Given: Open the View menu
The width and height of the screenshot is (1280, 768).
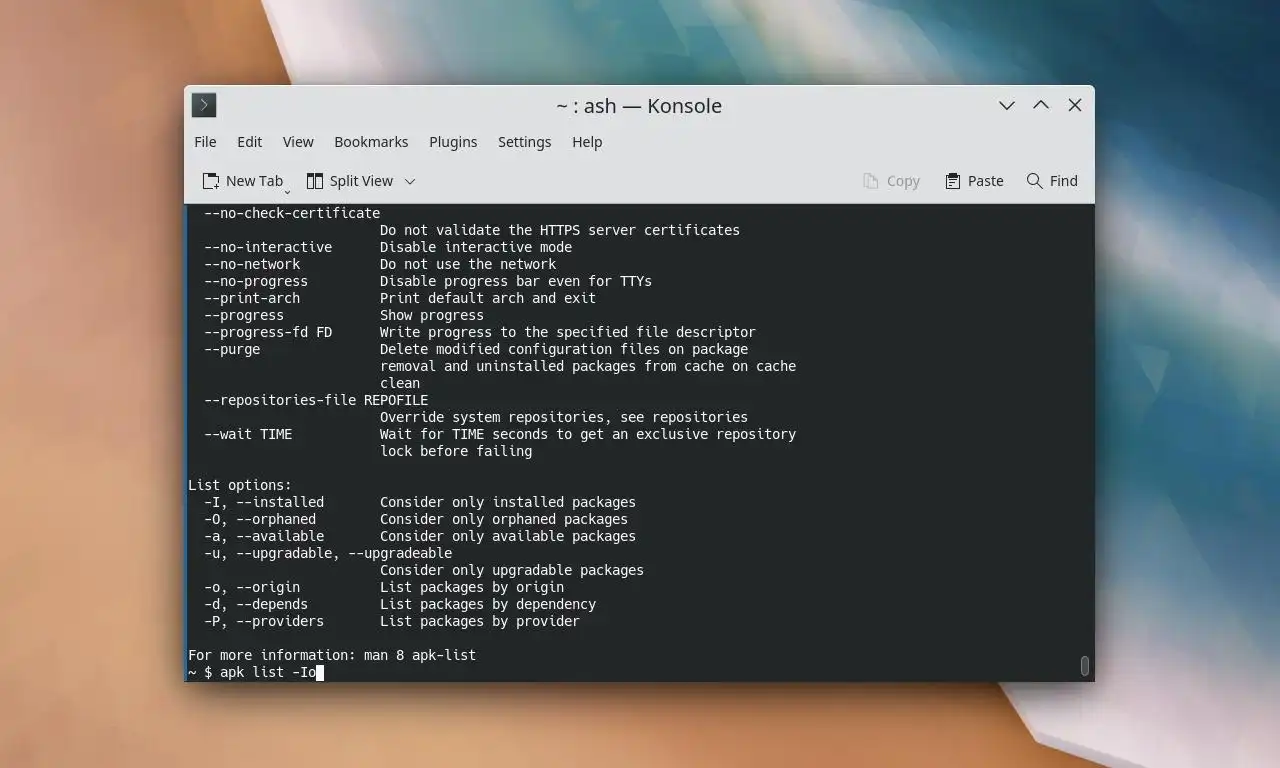Looking at the screenshot, I should pos(298,142).
